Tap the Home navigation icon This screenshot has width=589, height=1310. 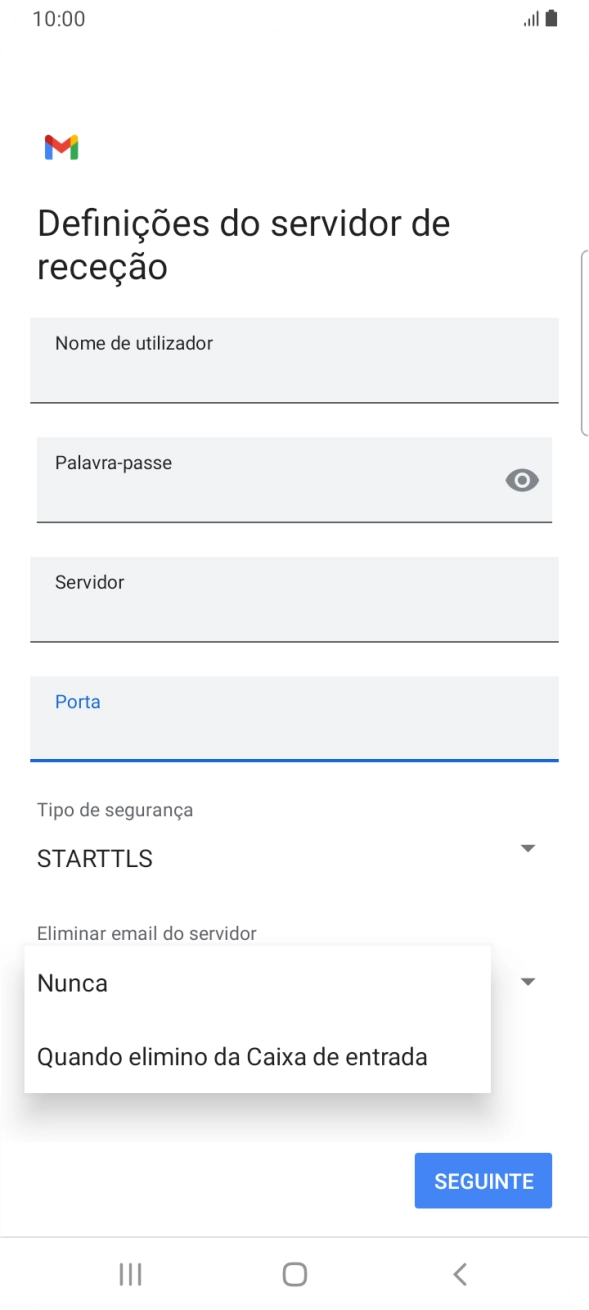tap(294, 1274)
